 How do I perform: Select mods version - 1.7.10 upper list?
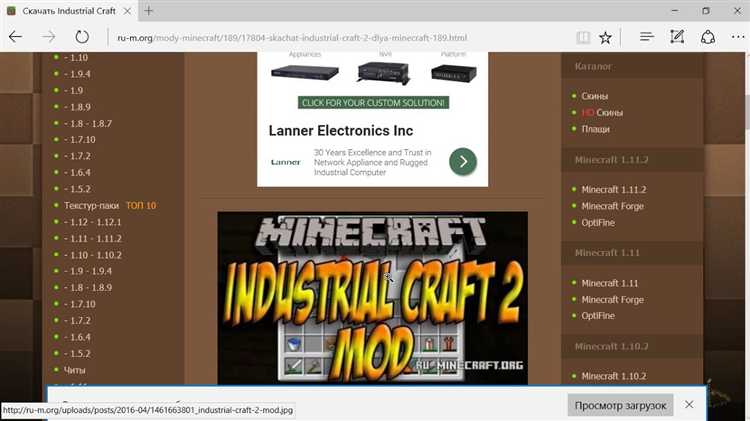79,140
